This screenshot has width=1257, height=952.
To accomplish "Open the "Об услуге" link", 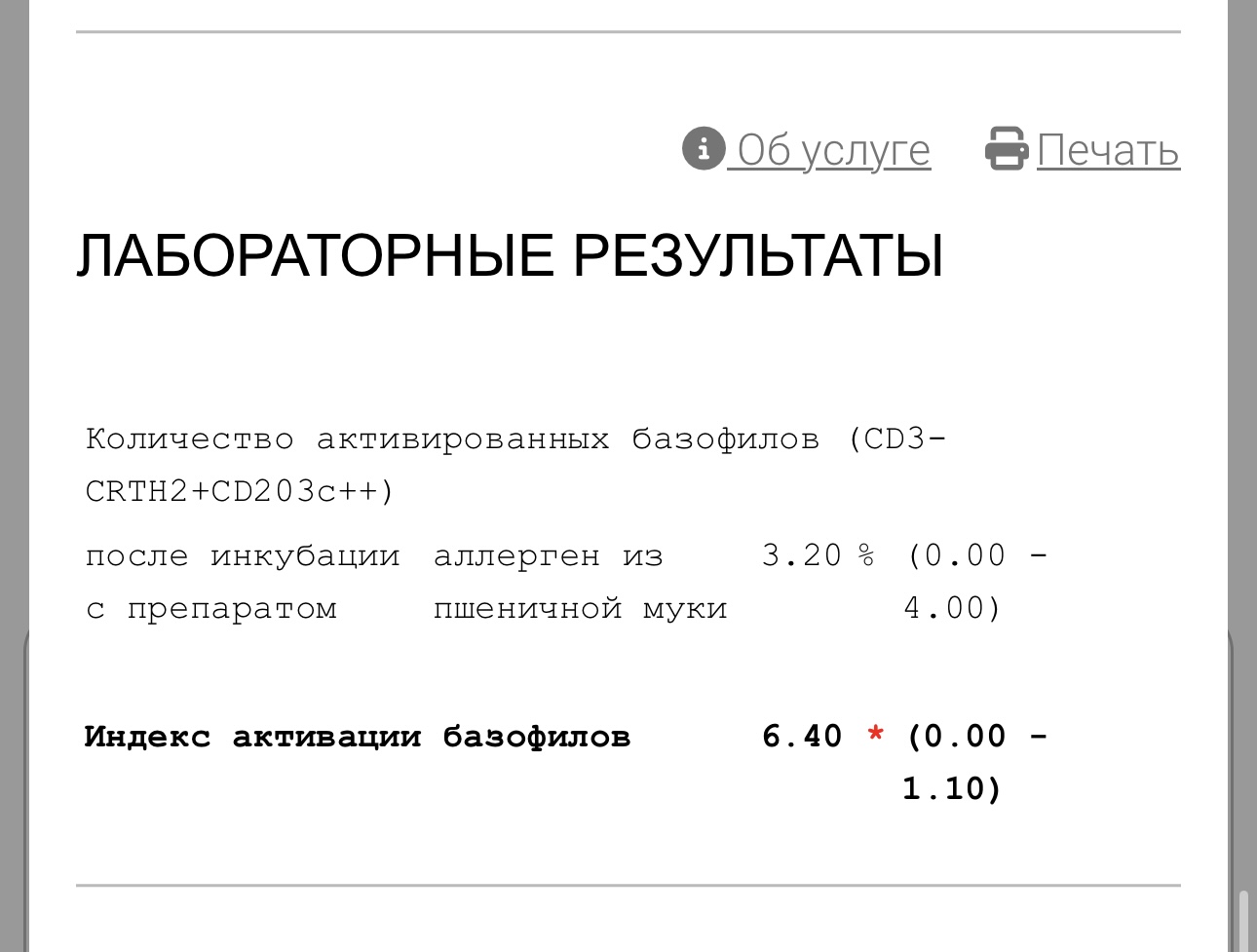I will tap(833, 150).
